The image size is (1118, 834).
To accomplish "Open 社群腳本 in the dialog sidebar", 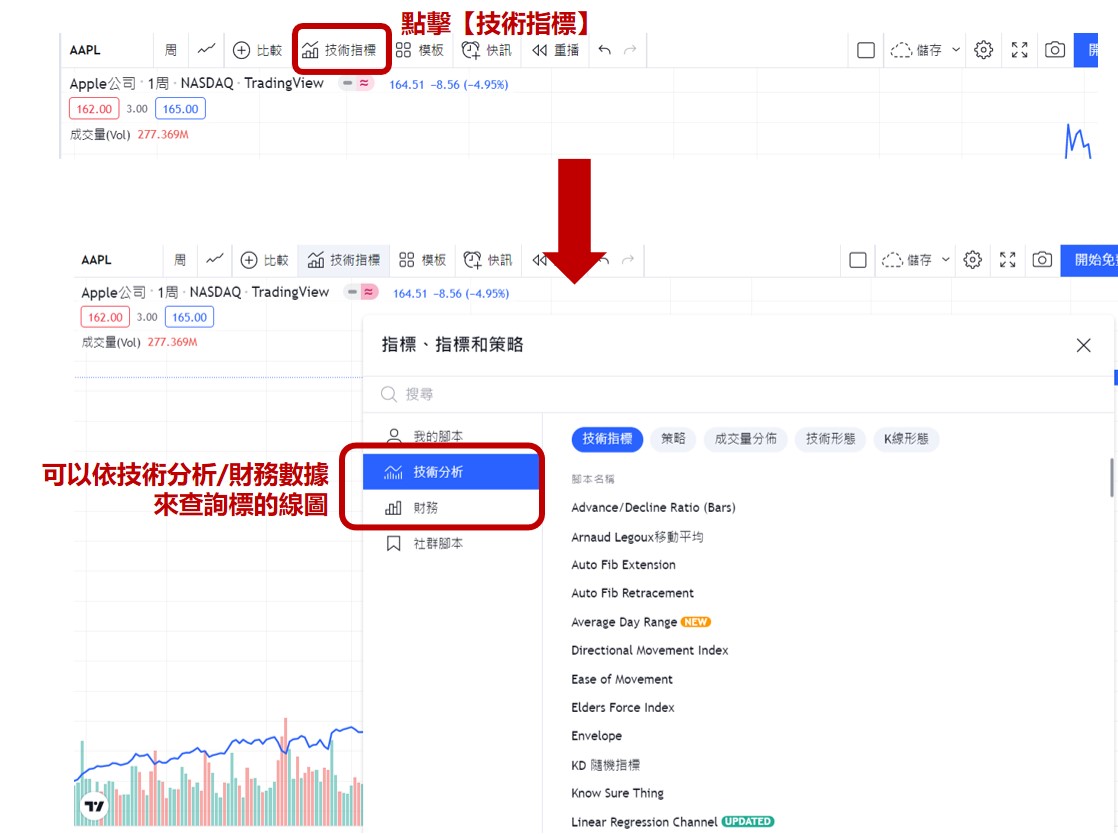I will (x=452, y=543).
